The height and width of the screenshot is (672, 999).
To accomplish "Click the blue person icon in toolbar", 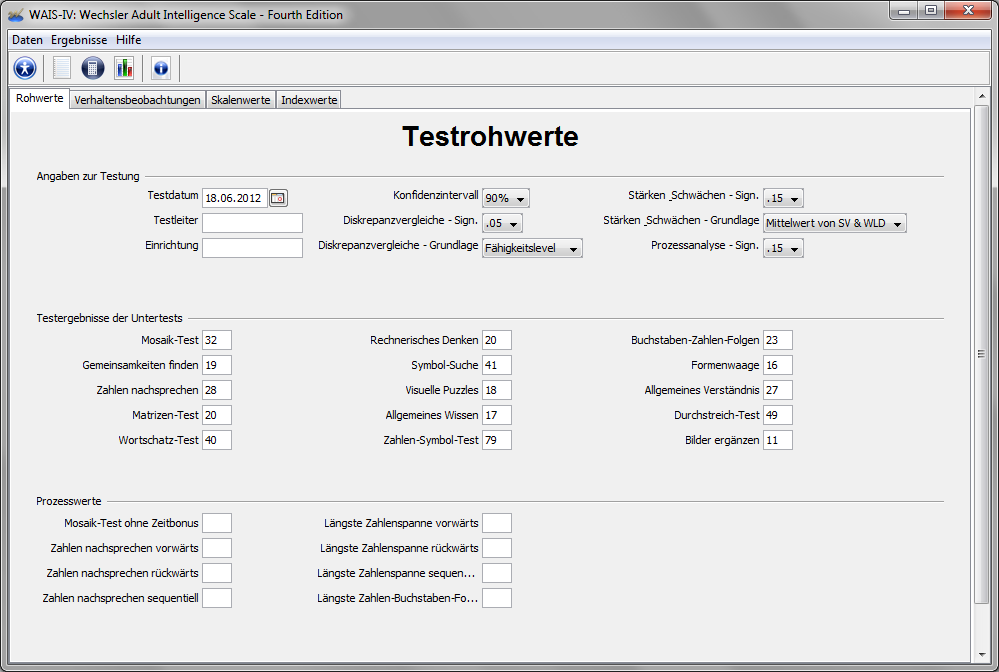I will tap(25, 68).
